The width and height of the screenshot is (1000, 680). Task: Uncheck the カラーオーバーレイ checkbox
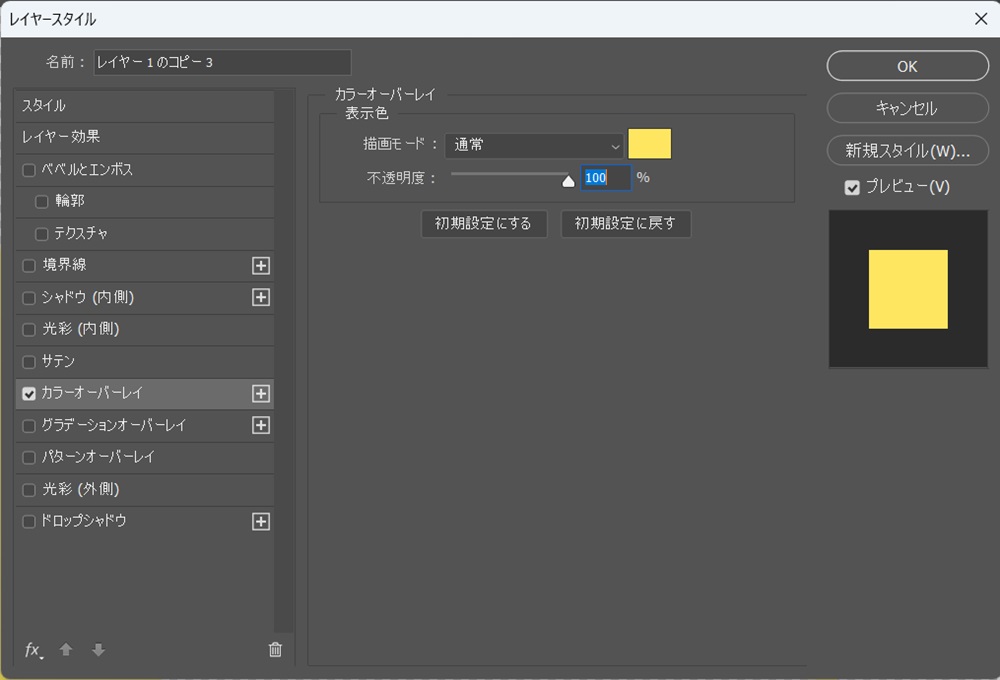pyautogui.click(x=29, y=394)
